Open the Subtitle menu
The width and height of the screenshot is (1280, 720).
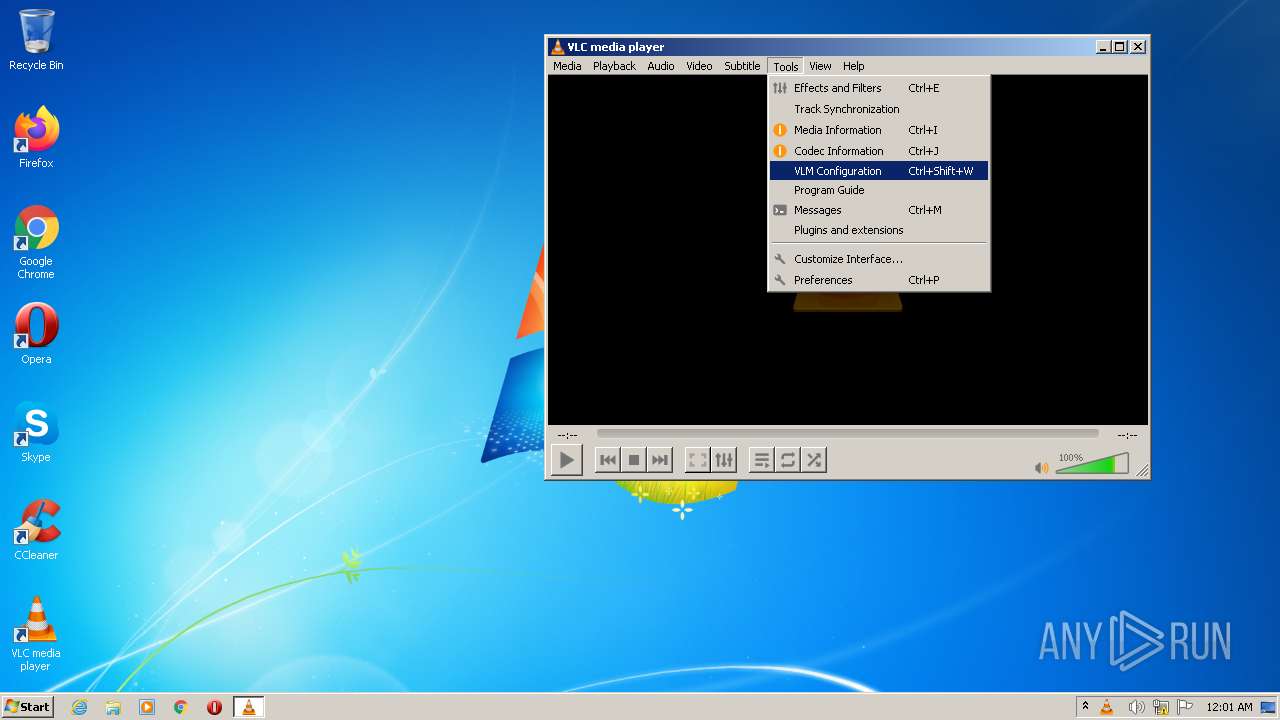742,66
